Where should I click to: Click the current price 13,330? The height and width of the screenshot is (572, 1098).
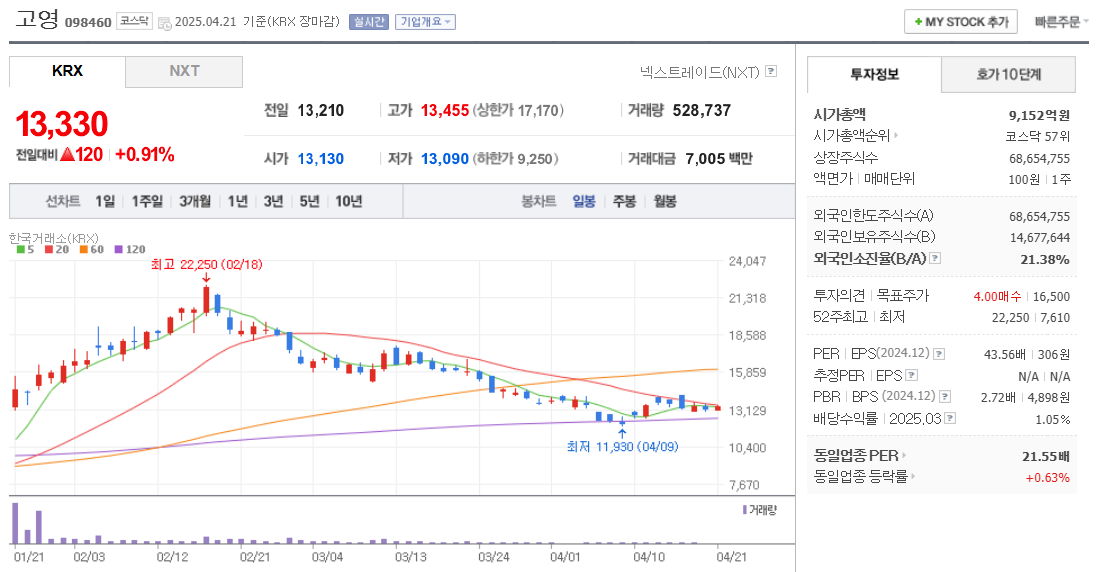coord(62,124)
